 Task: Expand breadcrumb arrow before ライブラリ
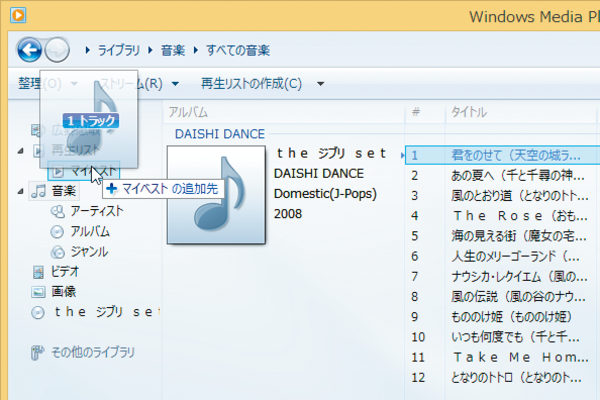(88, 50)
